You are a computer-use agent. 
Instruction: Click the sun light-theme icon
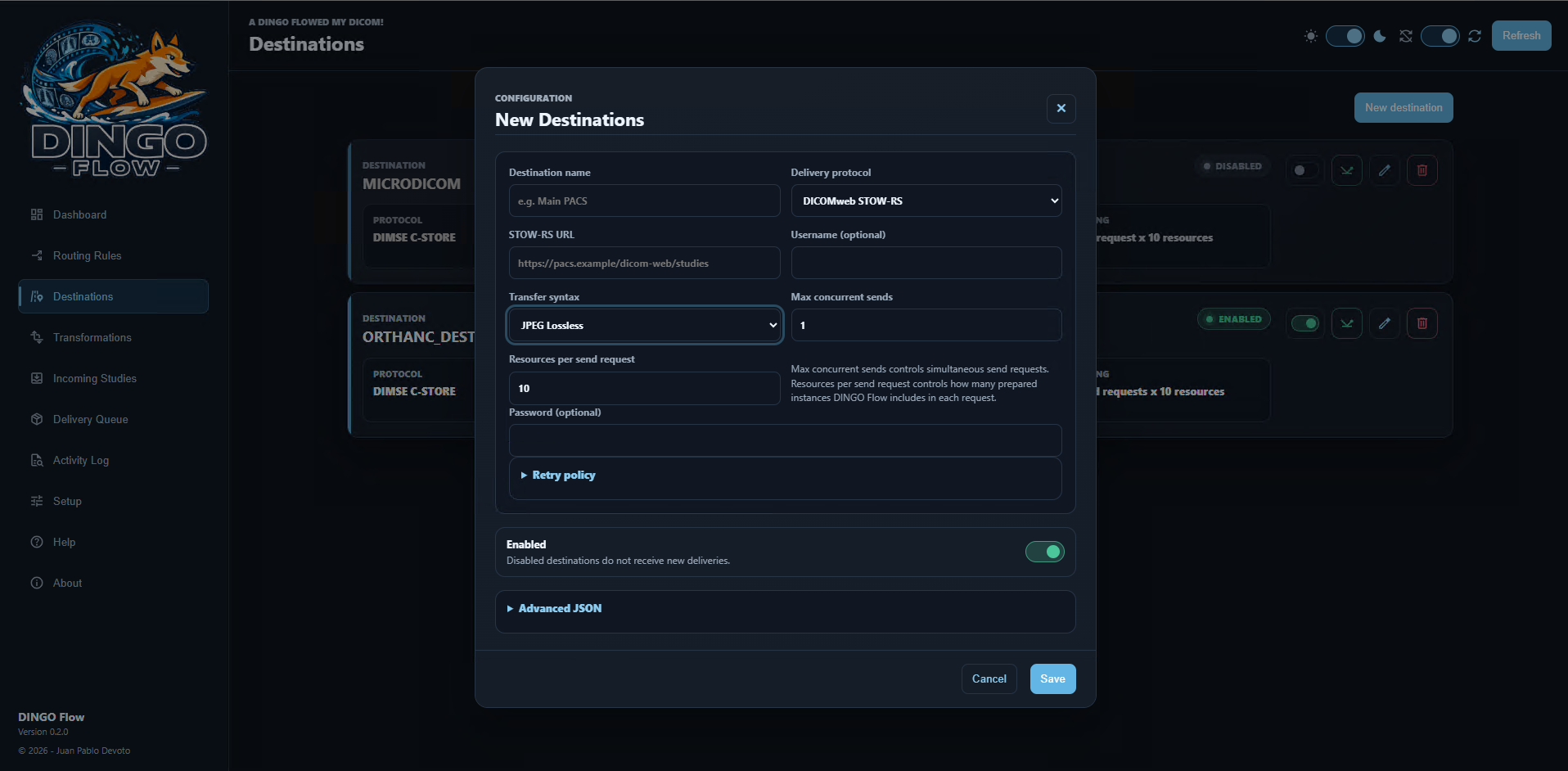1311,36
